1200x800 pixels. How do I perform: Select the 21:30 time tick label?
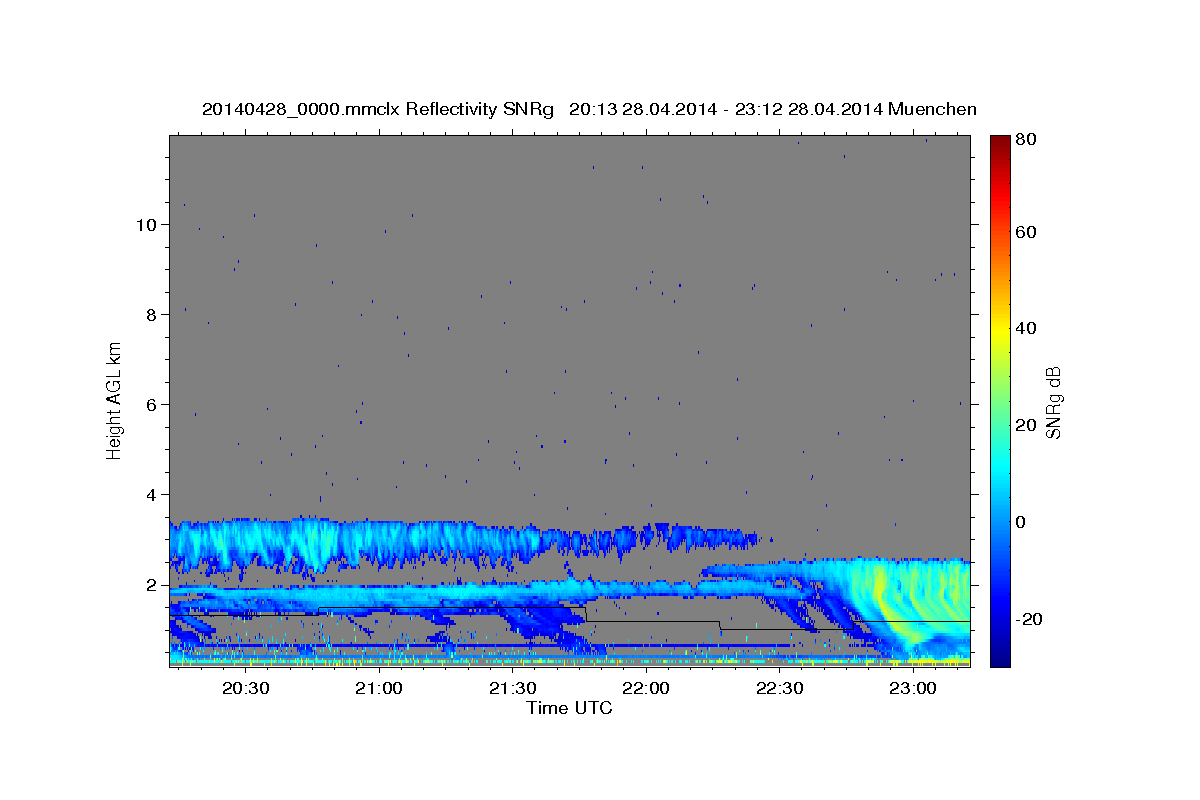(512, 688)
